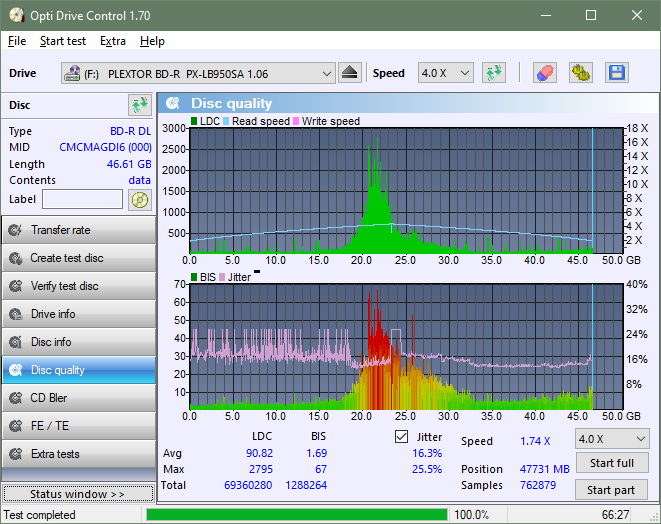This screenshot has height=524, width=661.
Task: Click the purple Jitter legend swatch
Action: click(222, 277)
